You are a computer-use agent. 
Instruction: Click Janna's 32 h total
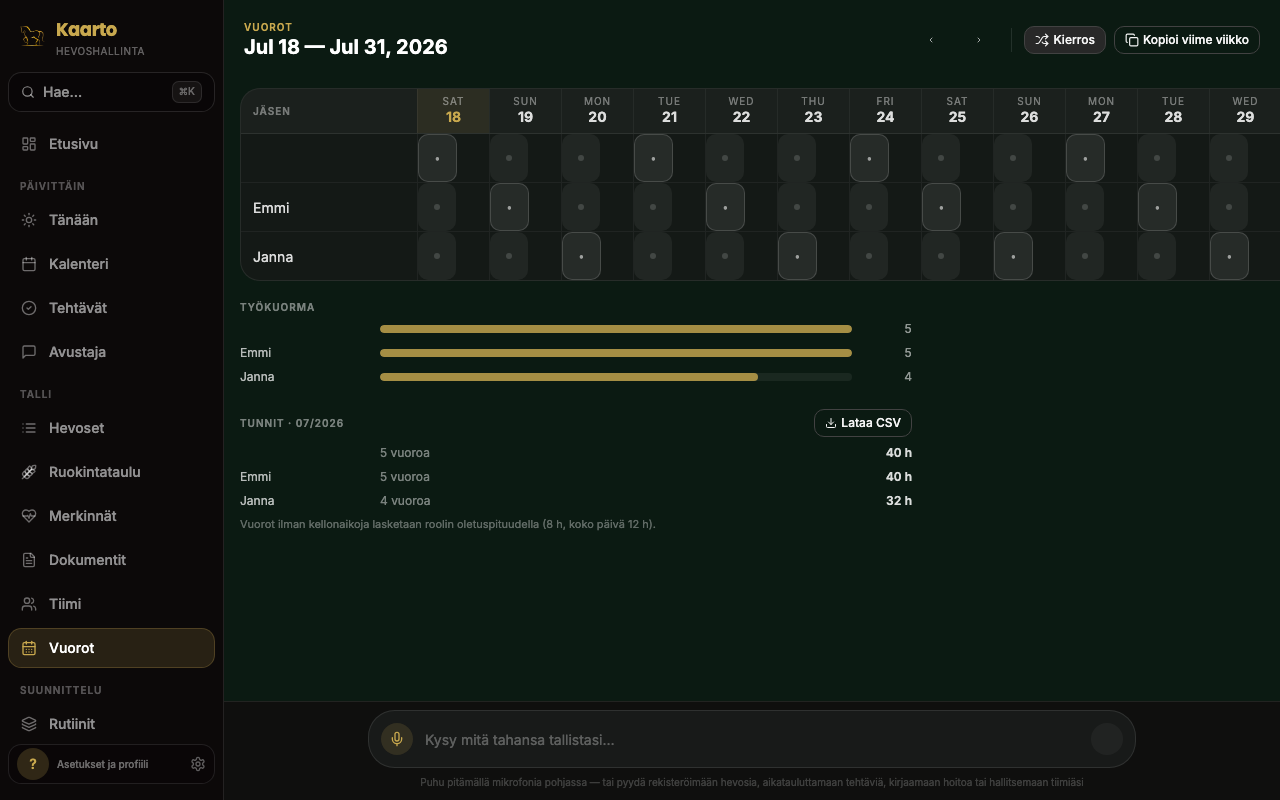(899, 501)
